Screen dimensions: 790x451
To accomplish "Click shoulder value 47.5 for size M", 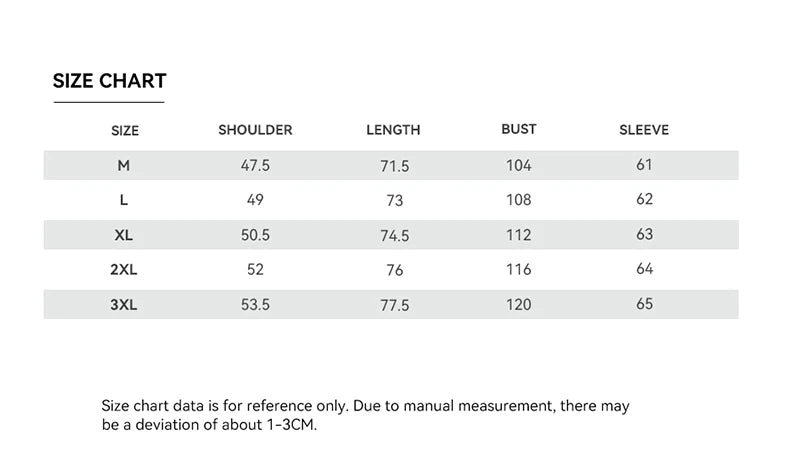I will pos(255,166).
